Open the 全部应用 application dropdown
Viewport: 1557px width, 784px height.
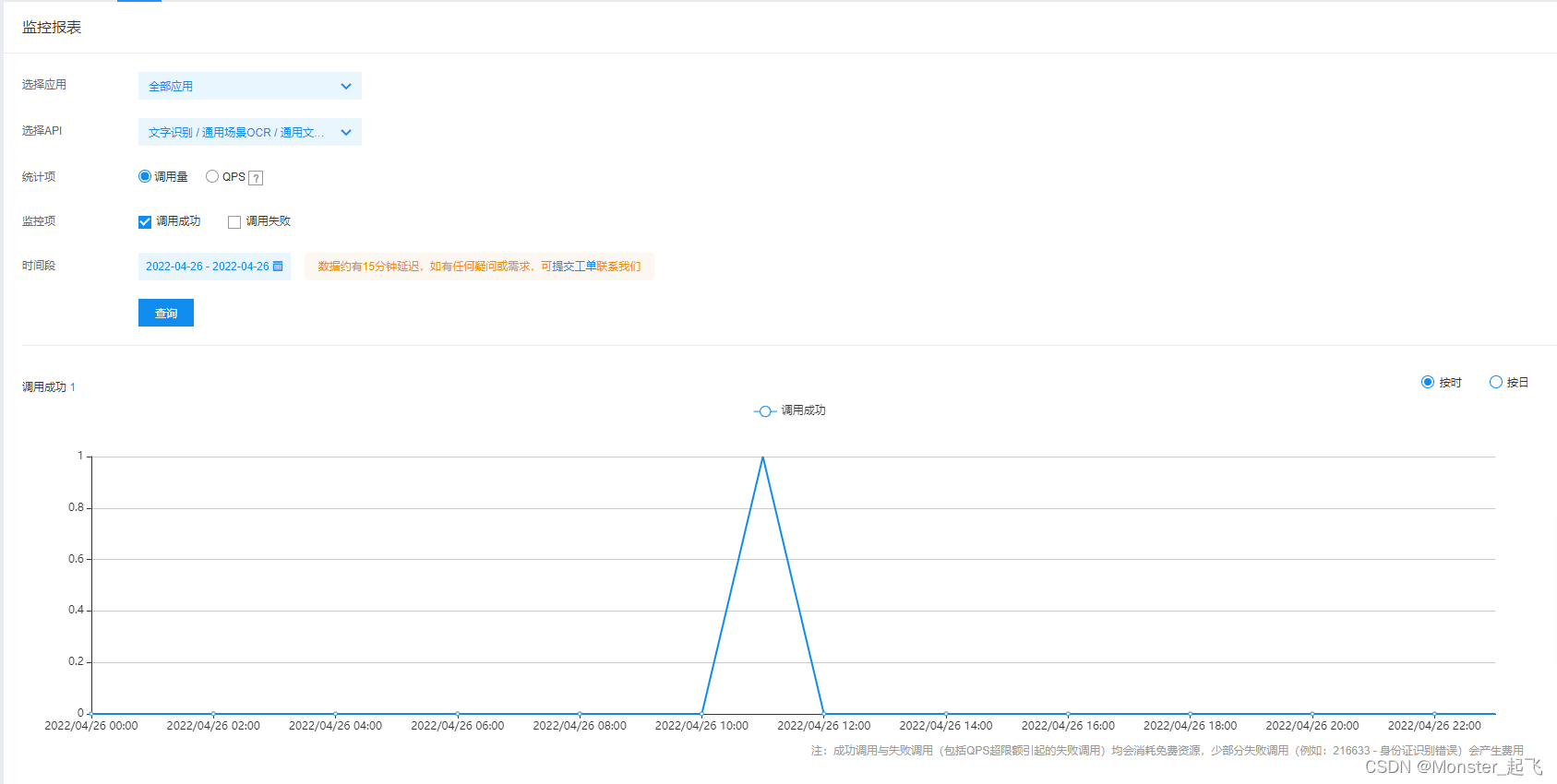click(249, 86)
